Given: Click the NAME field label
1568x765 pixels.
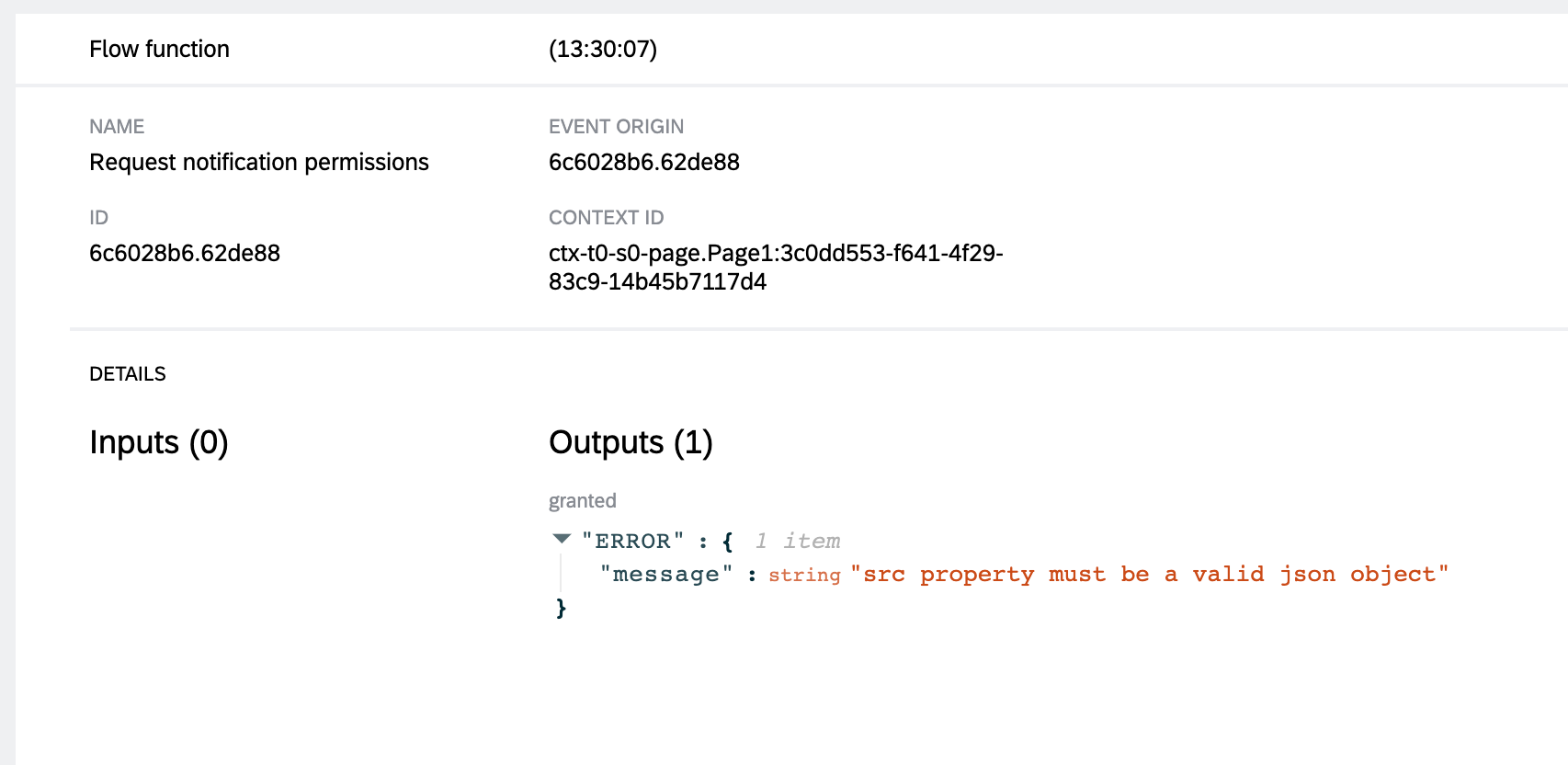Looking at the screenshot, I should [x=117, y=127].
